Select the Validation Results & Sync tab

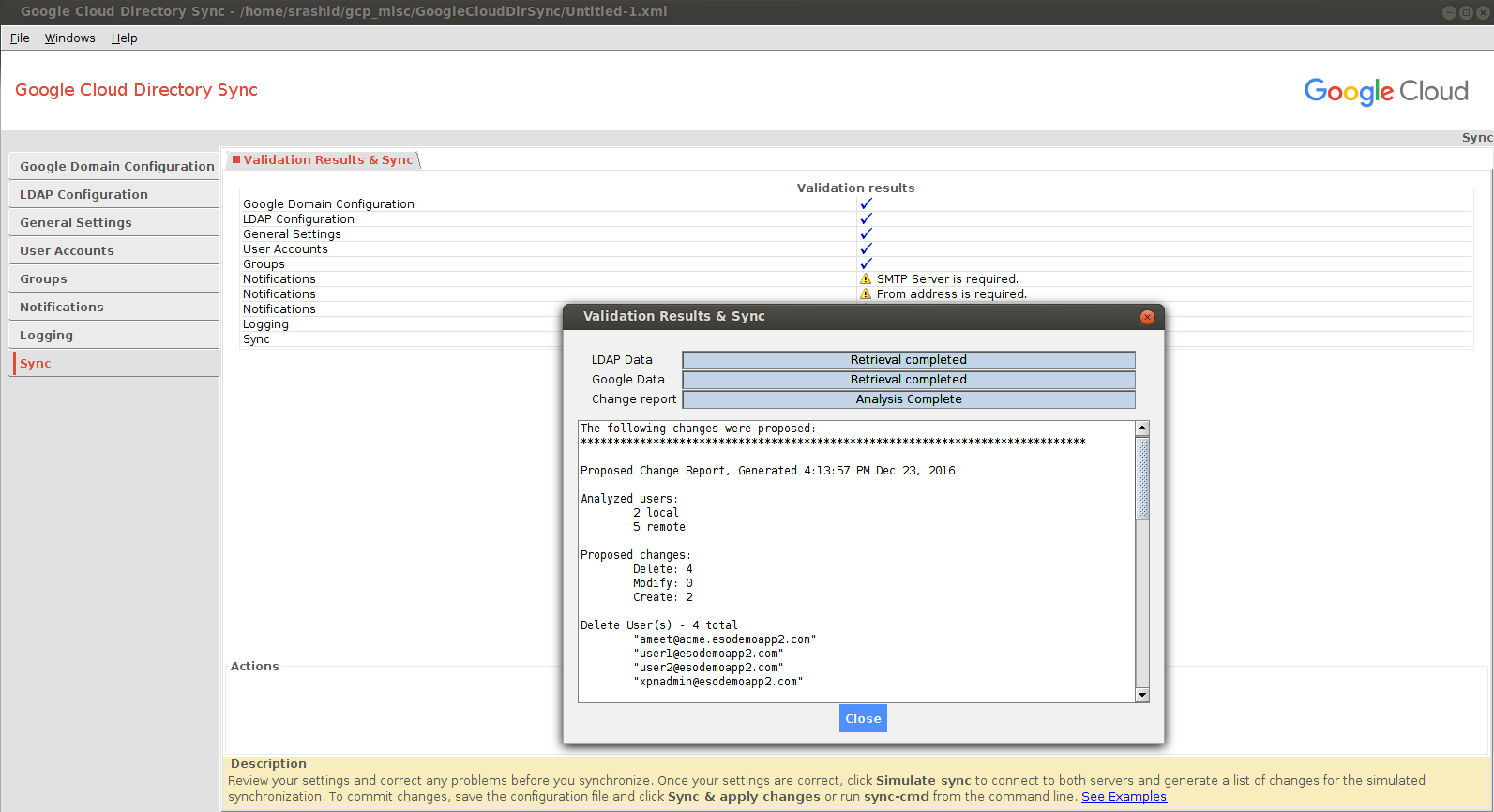pyautogui.click(x=324, y=160)
